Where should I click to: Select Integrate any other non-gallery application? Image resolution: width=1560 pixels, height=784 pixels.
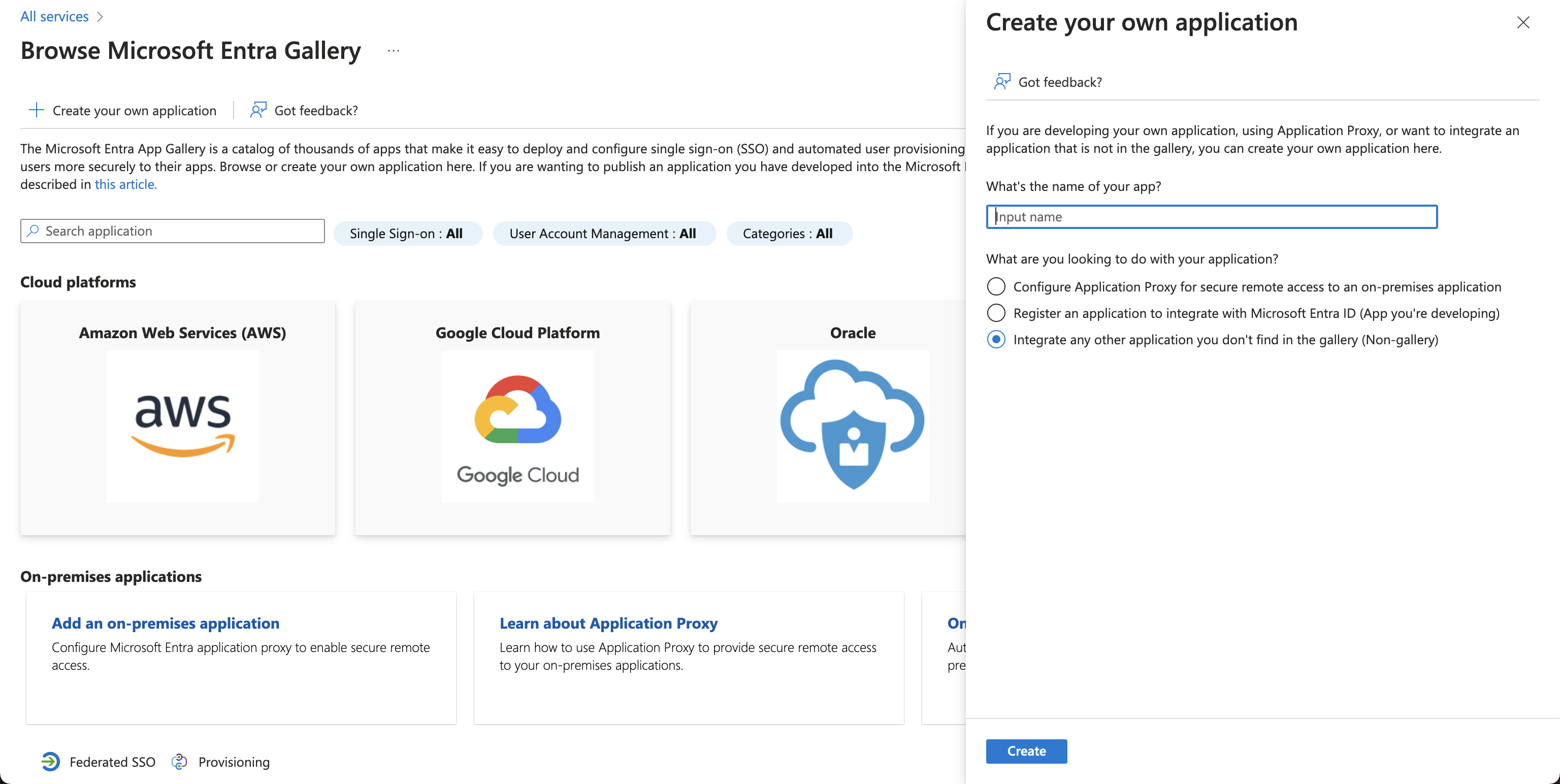996,340
